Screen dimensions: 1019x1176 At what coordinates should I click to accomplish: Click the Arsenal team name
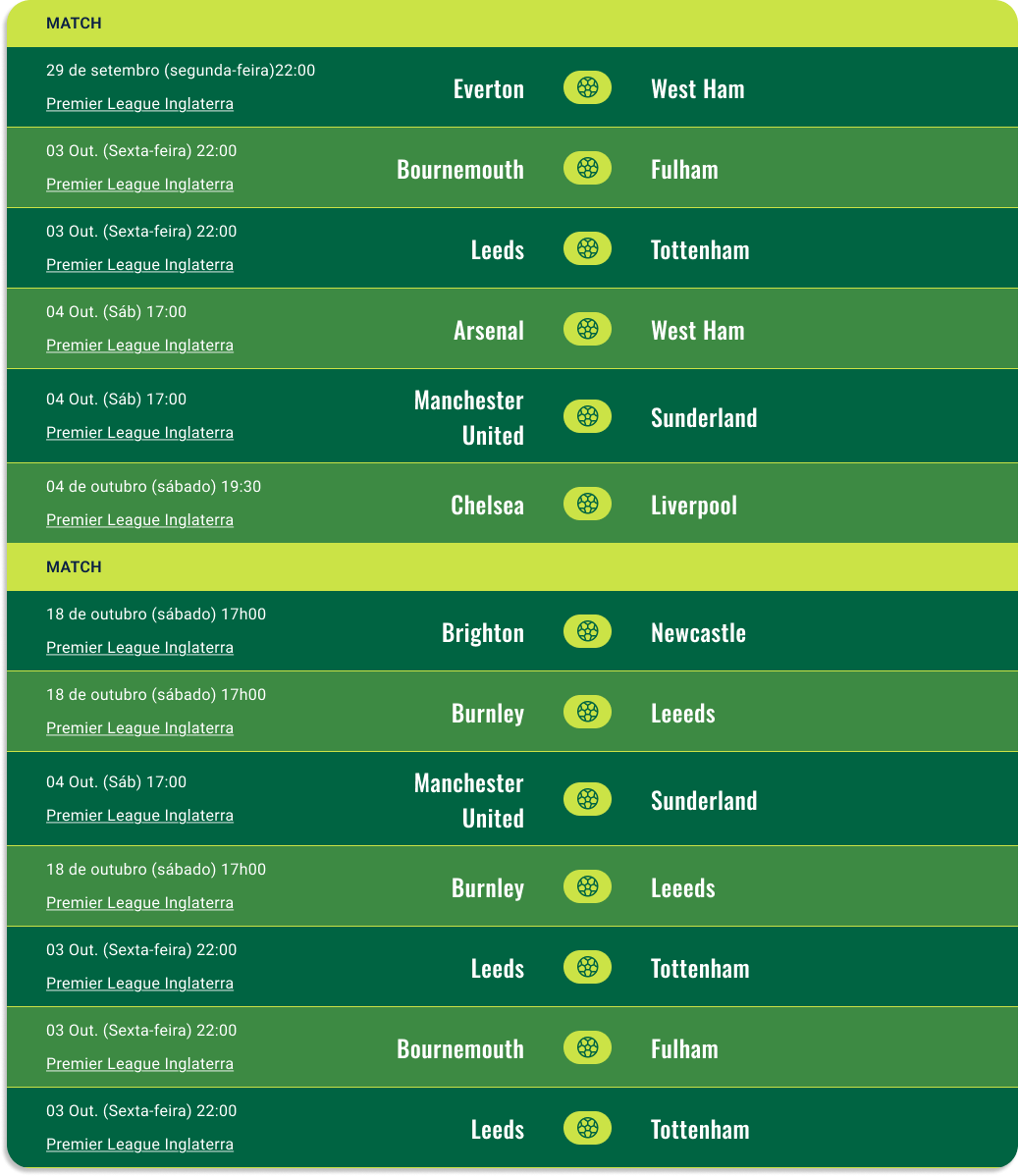[488, 331]
